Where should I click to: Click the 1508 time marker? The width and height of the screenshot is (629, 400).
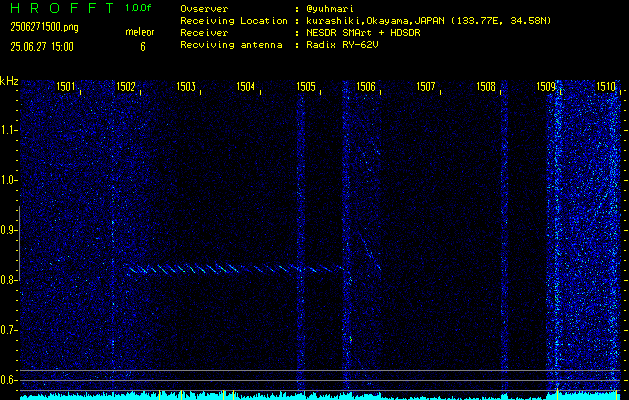pos(486,86)
